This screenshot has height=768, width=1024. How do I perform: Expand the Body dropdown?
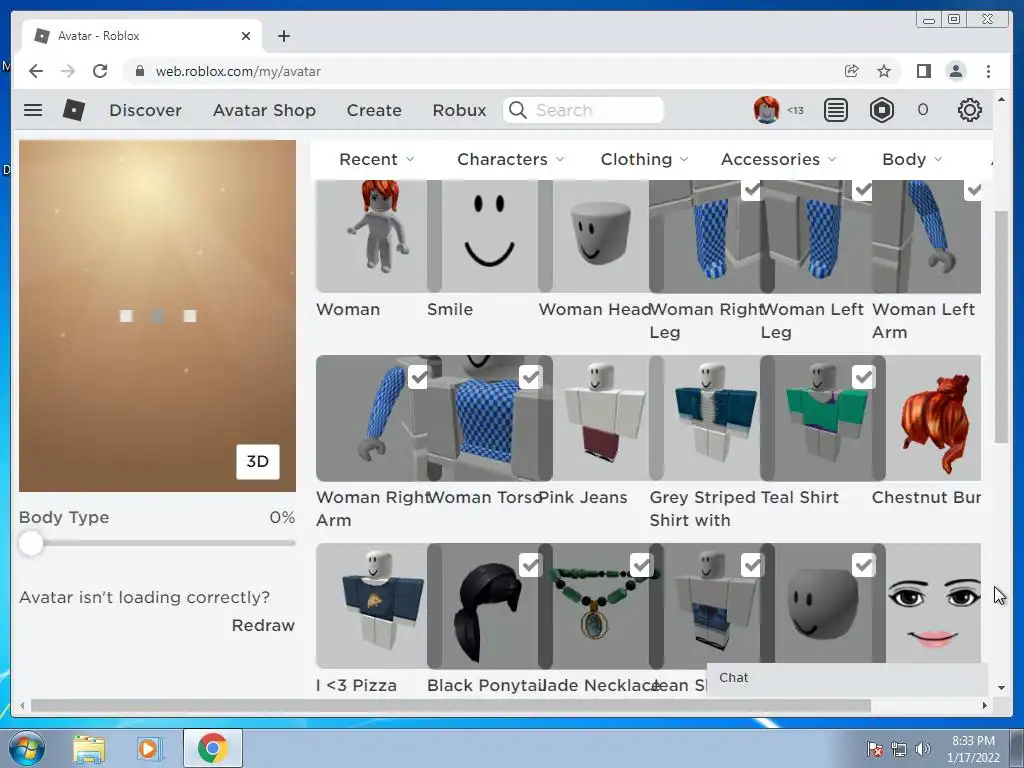[912, 159]
